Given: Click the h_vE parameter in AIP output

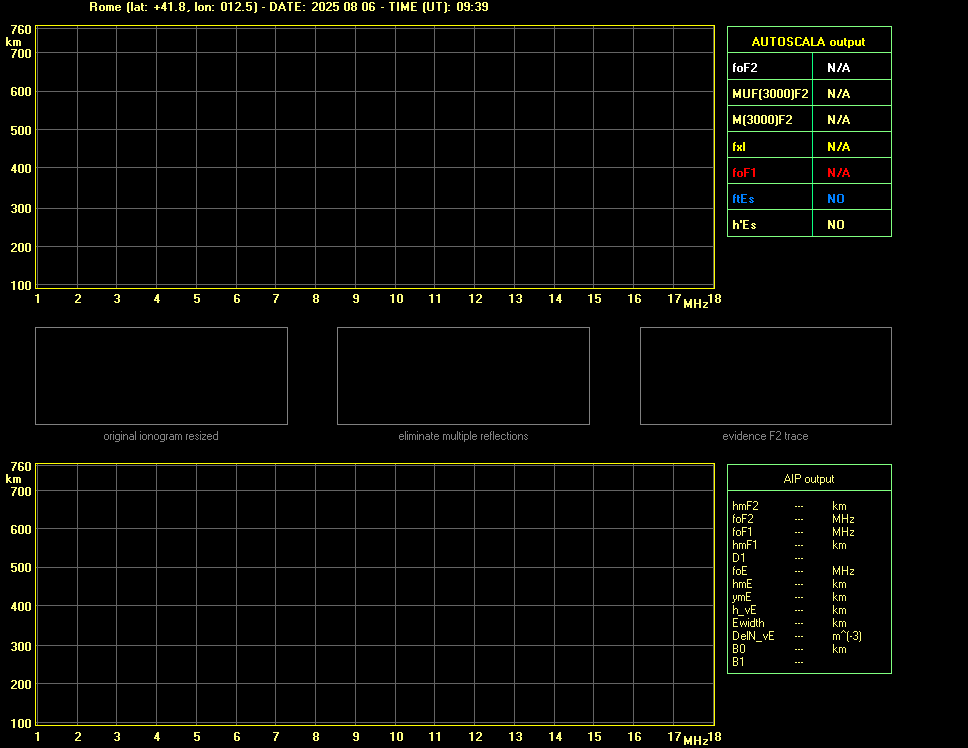Looking at the screenshot, I should point(744,610).
